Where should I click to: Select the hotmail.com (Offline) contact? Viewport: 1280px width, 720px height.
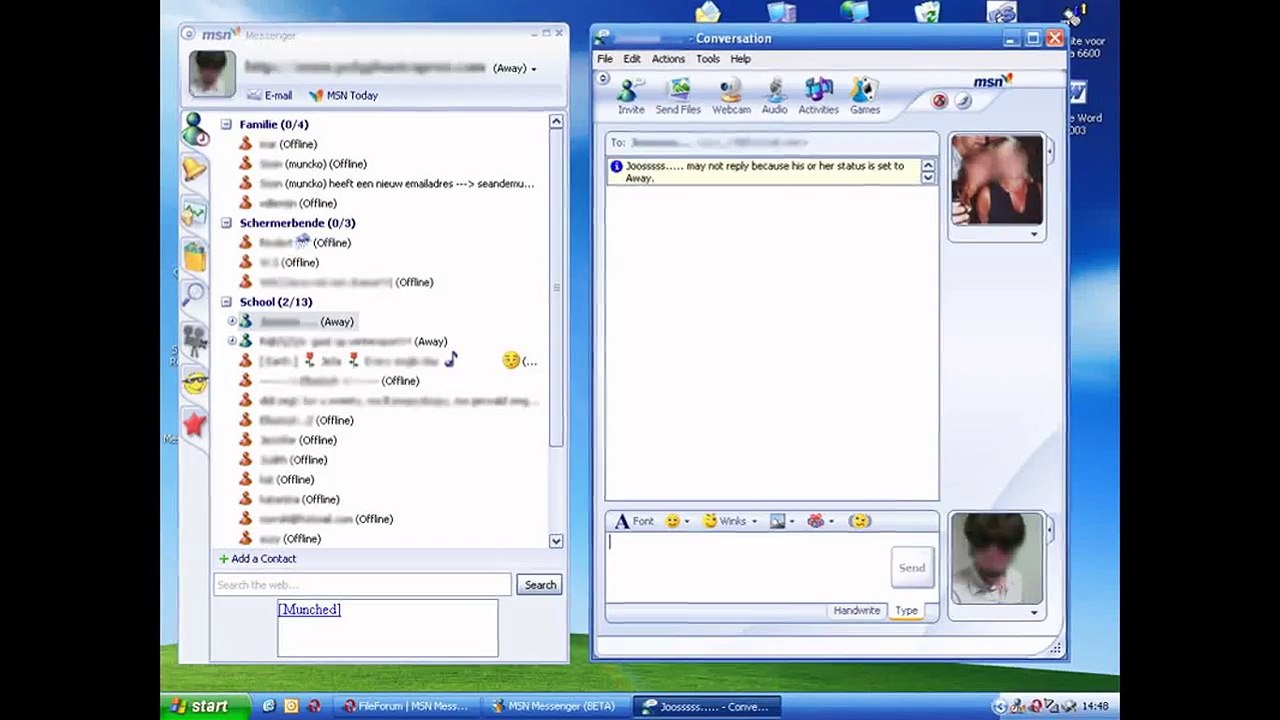[x=316, y=519]
